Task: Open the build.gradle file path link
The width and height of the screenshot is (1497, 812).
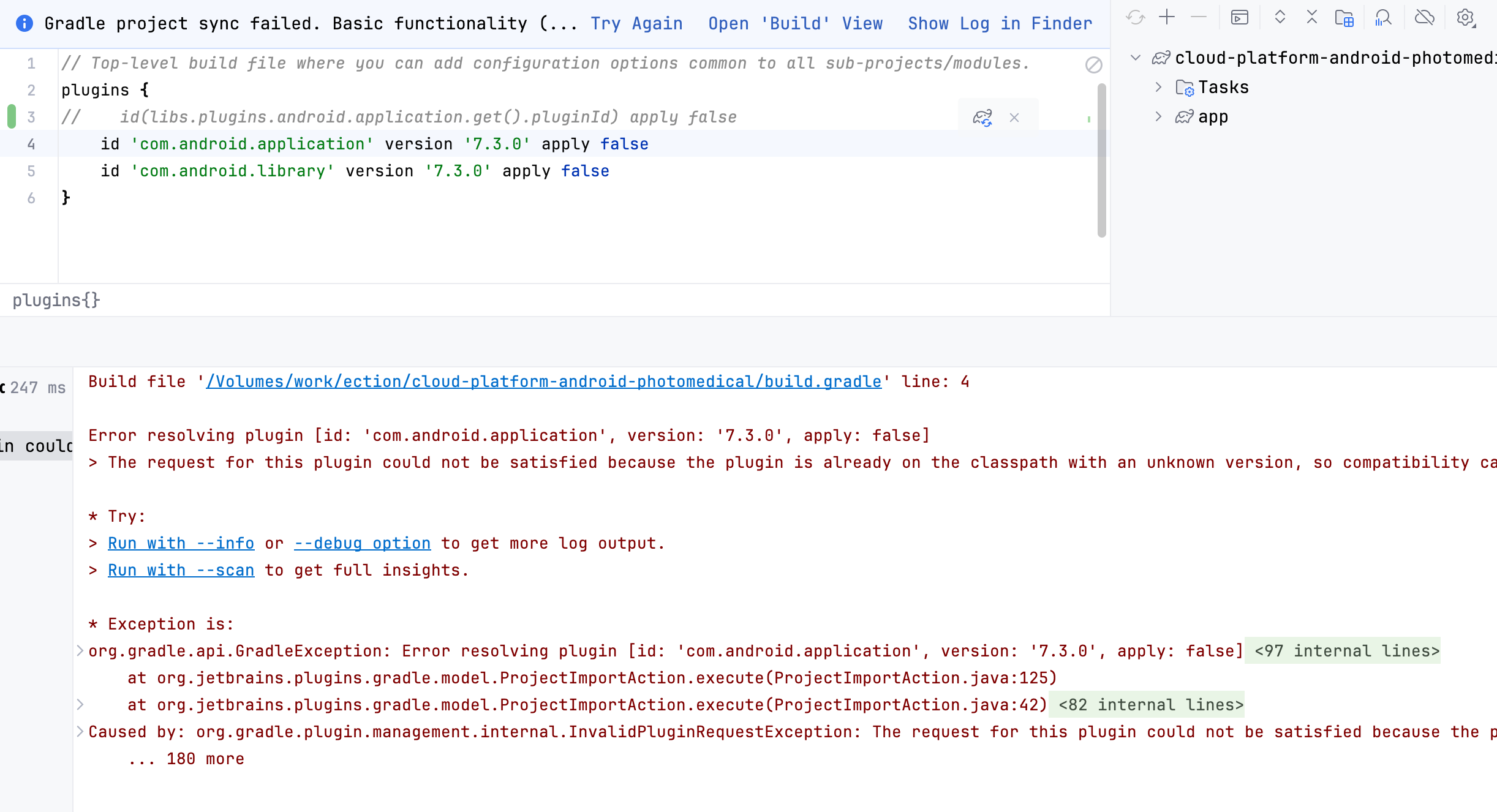Action: (543, 382)
